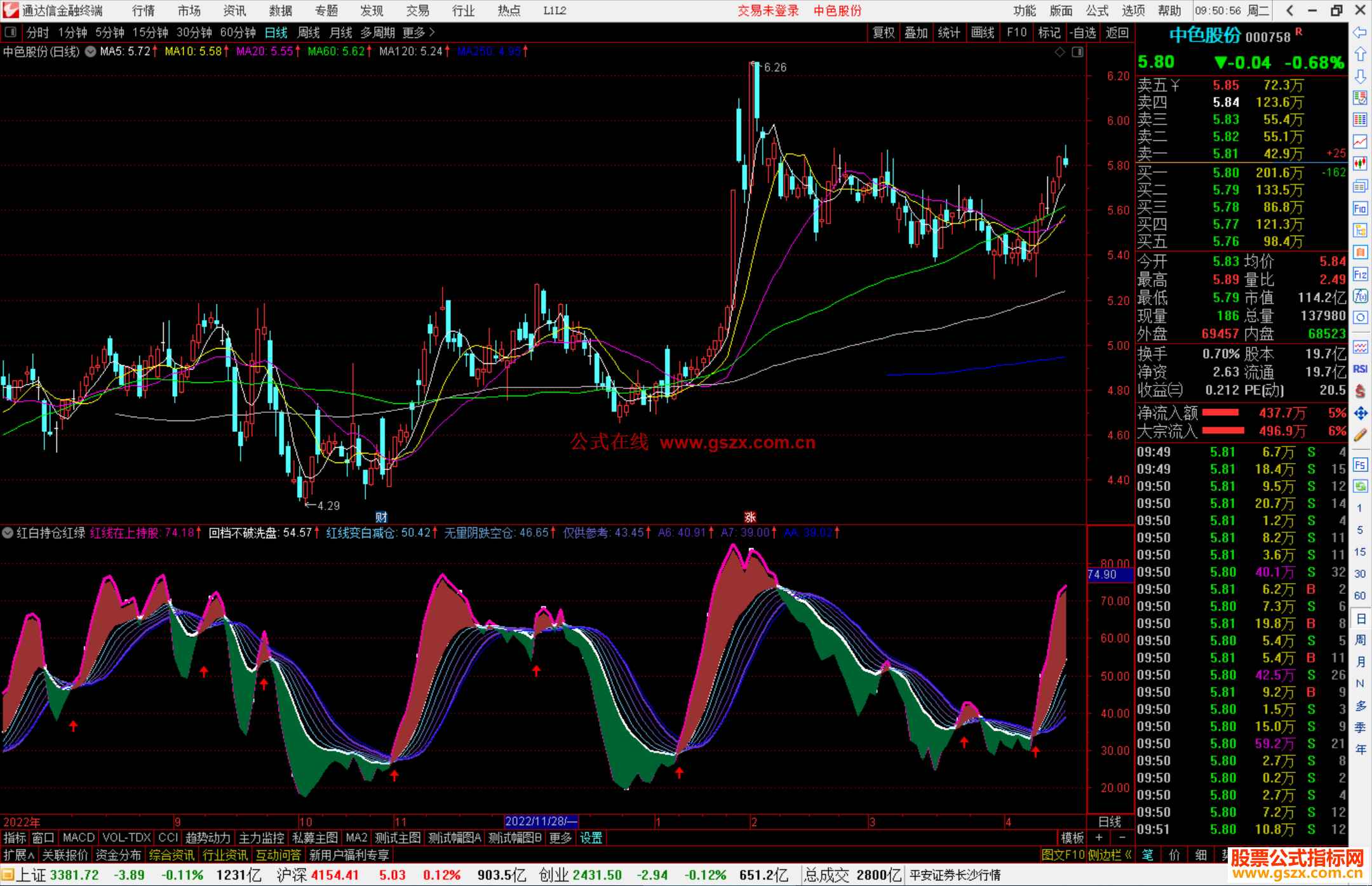Click the plus zoom button next to 模板
Viewport: 1372px width, 886px height.
pos(1100,838)
